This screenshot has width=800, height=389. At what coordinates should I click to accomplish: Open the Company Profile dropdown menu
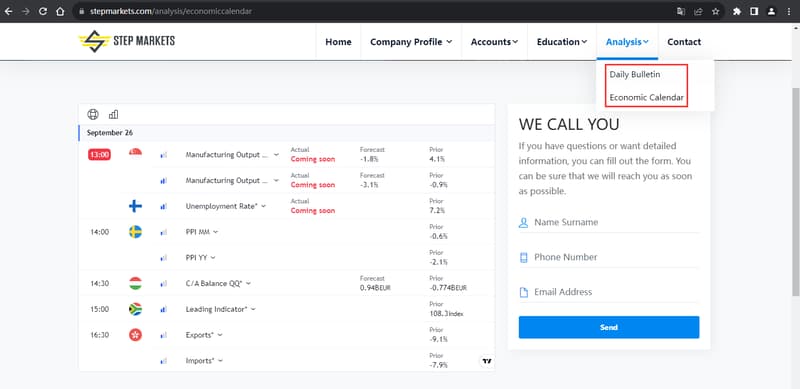(x=411, y=42)
